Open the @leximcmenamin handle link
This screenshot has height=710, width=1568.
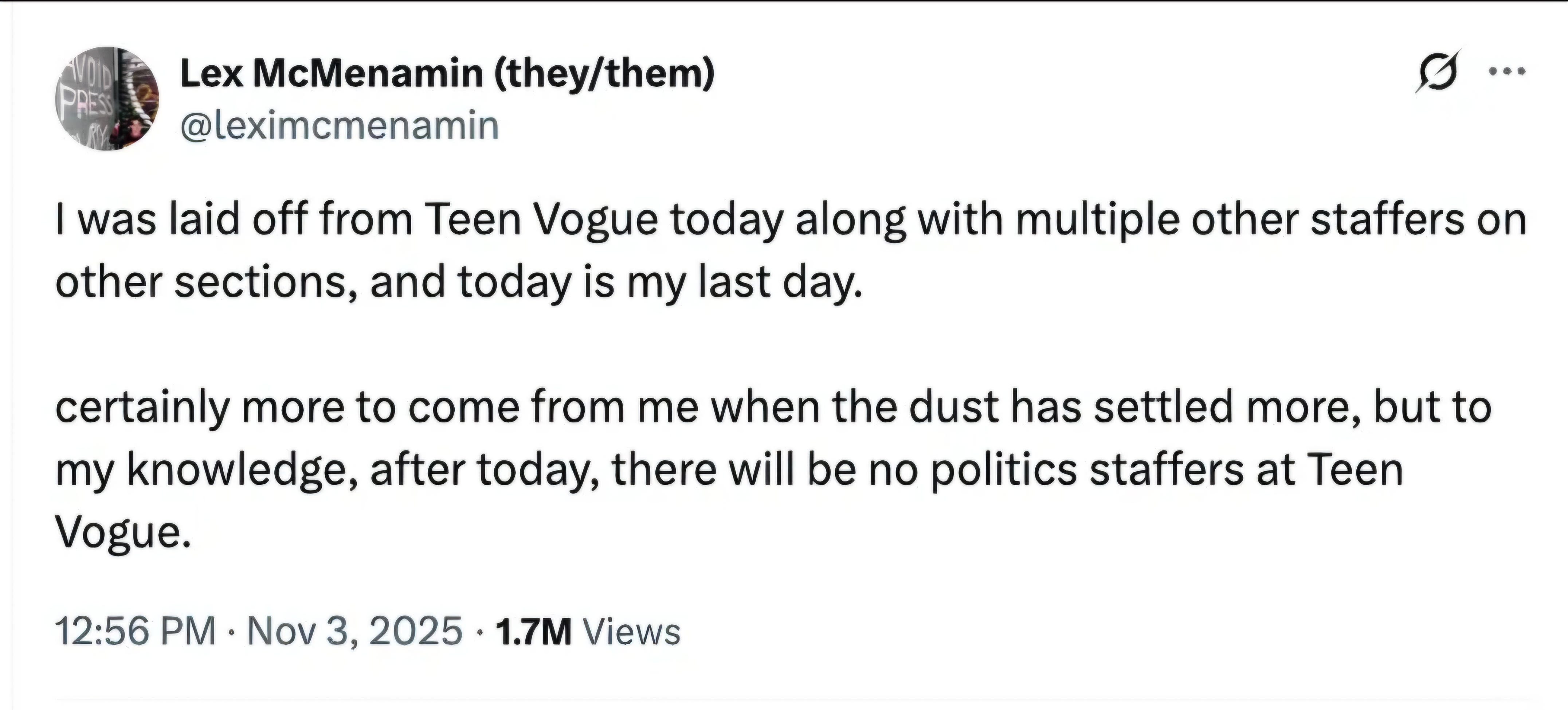coord(340,125)
